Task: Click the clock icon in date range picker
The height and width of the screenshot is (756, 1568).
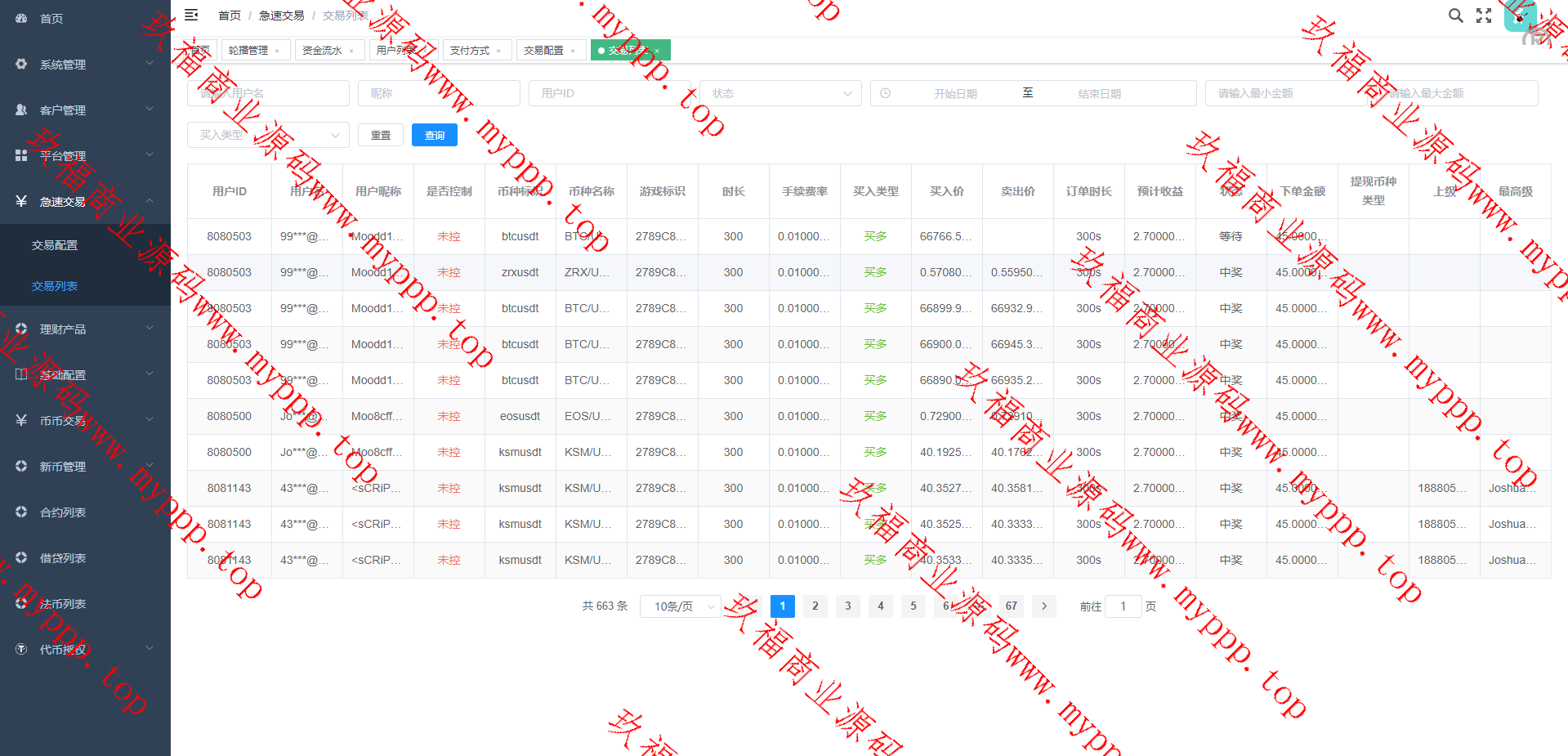Action: tap(886, 93)
